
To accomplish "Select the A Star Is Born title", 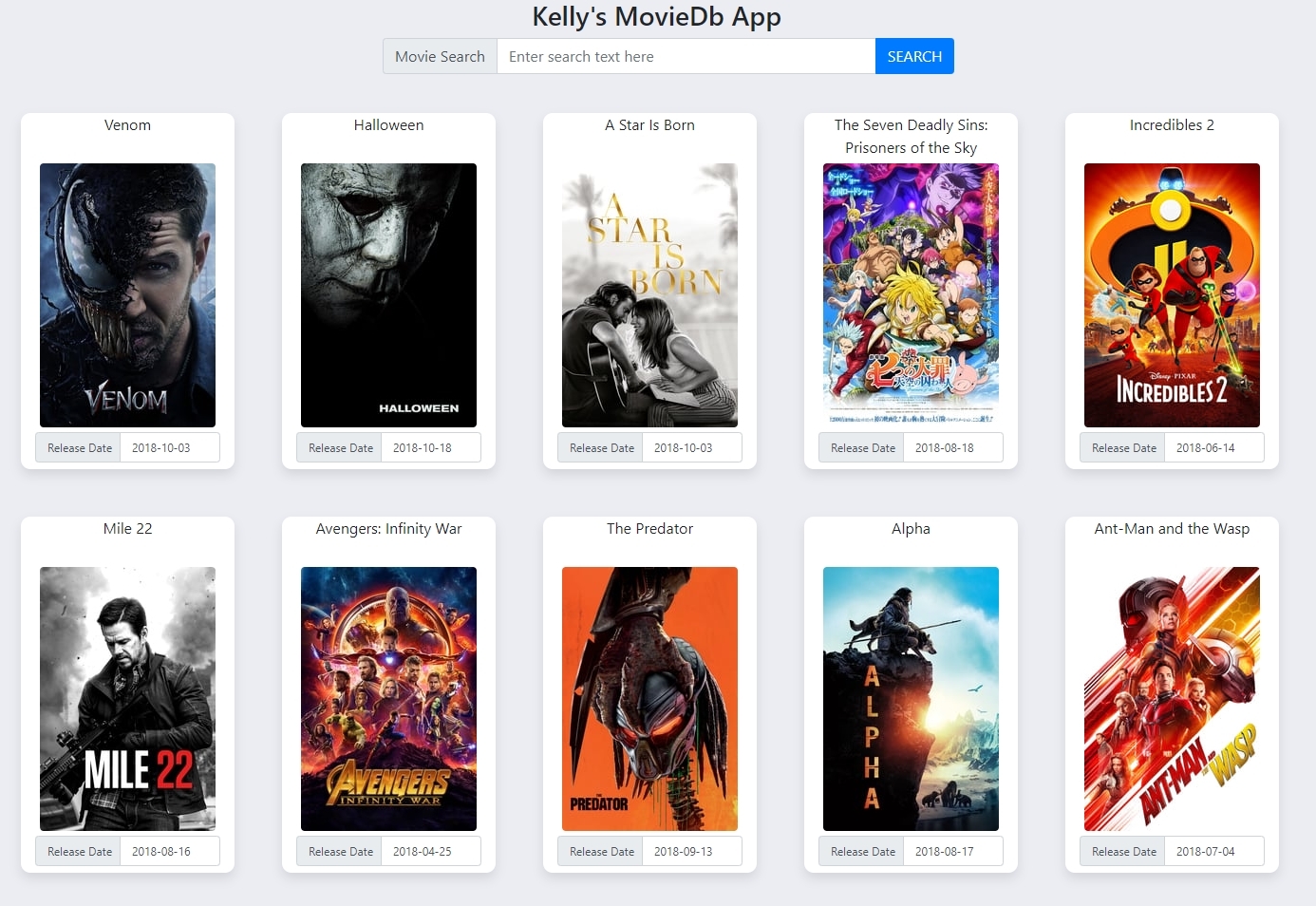I will click(649, 125).
